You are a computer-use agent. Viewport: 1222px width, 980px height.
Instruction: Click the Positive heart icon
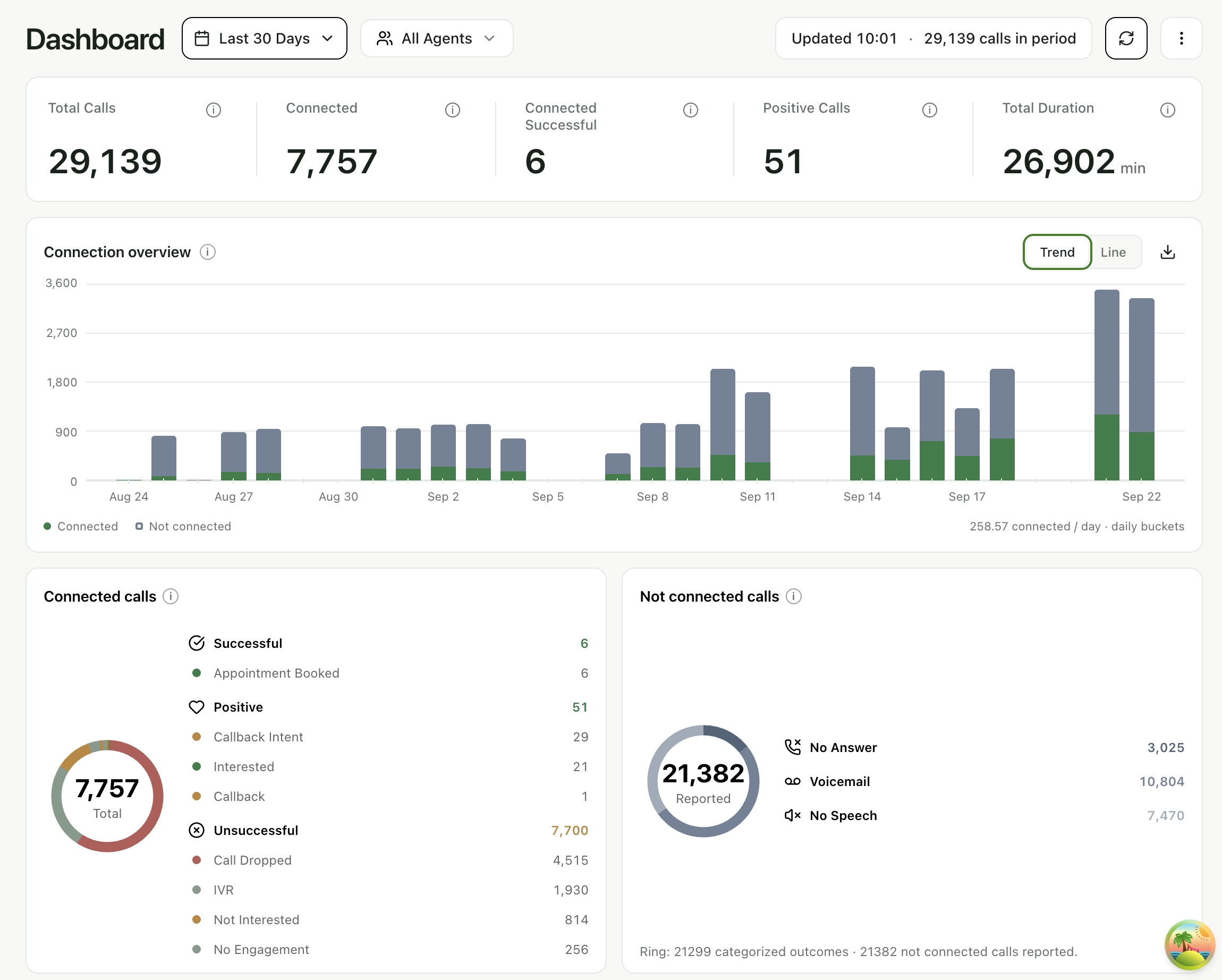click(196, 707)
